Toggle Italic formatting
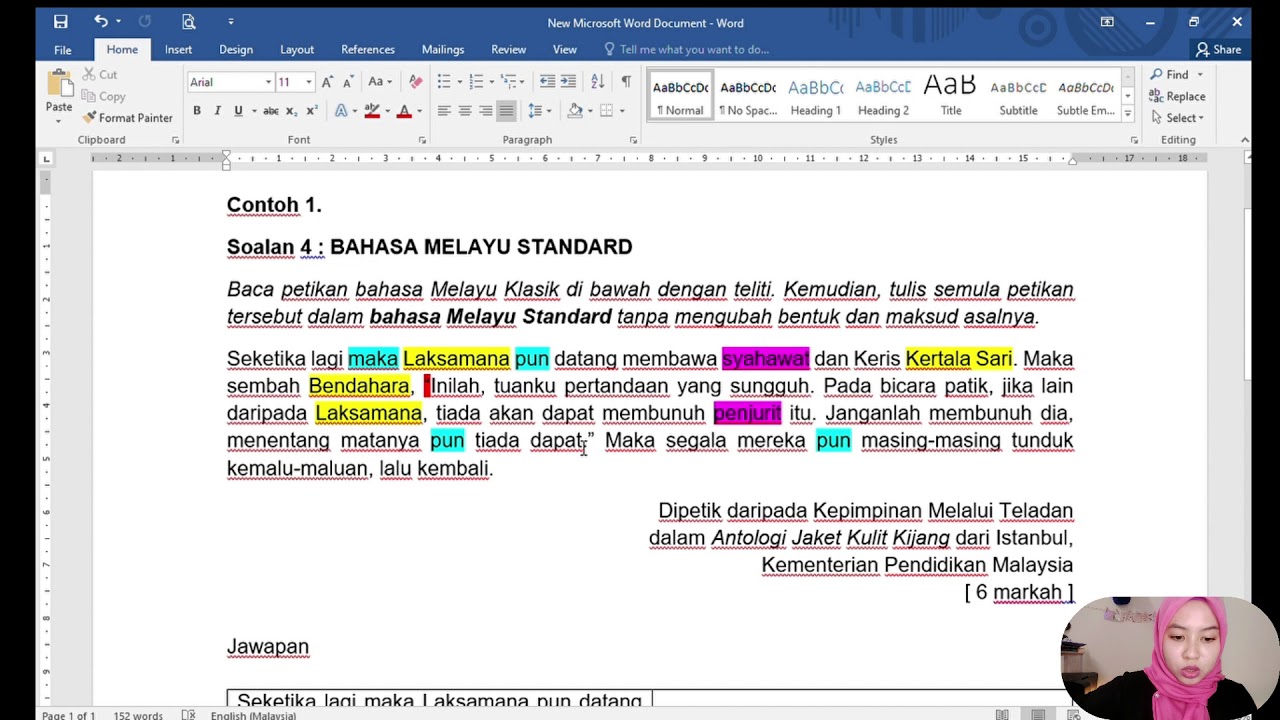Screen dimensions: 1280x720 click(x=217, y=111)
